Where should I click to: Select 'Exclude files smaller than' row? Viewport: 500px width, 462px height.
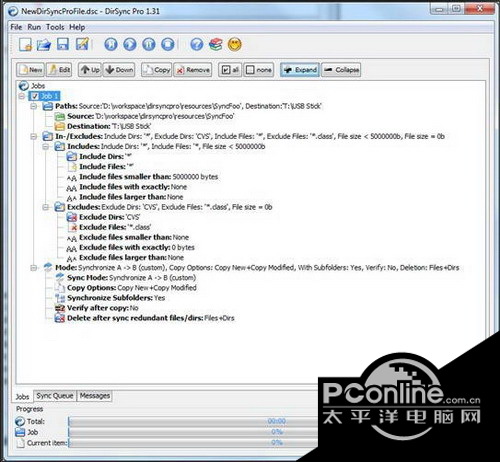click(x=128, y=237)
